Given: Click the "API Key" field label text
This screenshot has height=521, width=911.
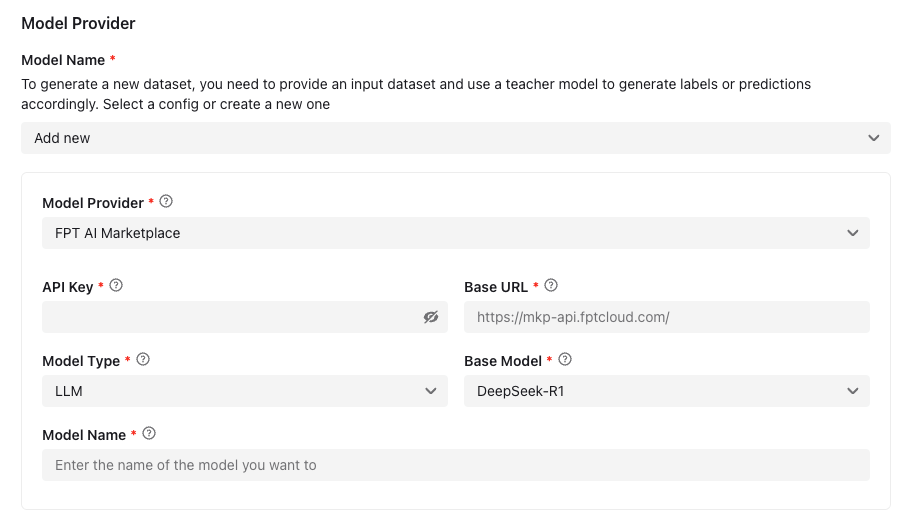Looking at the screenshot, I should [x=67, y=287].
